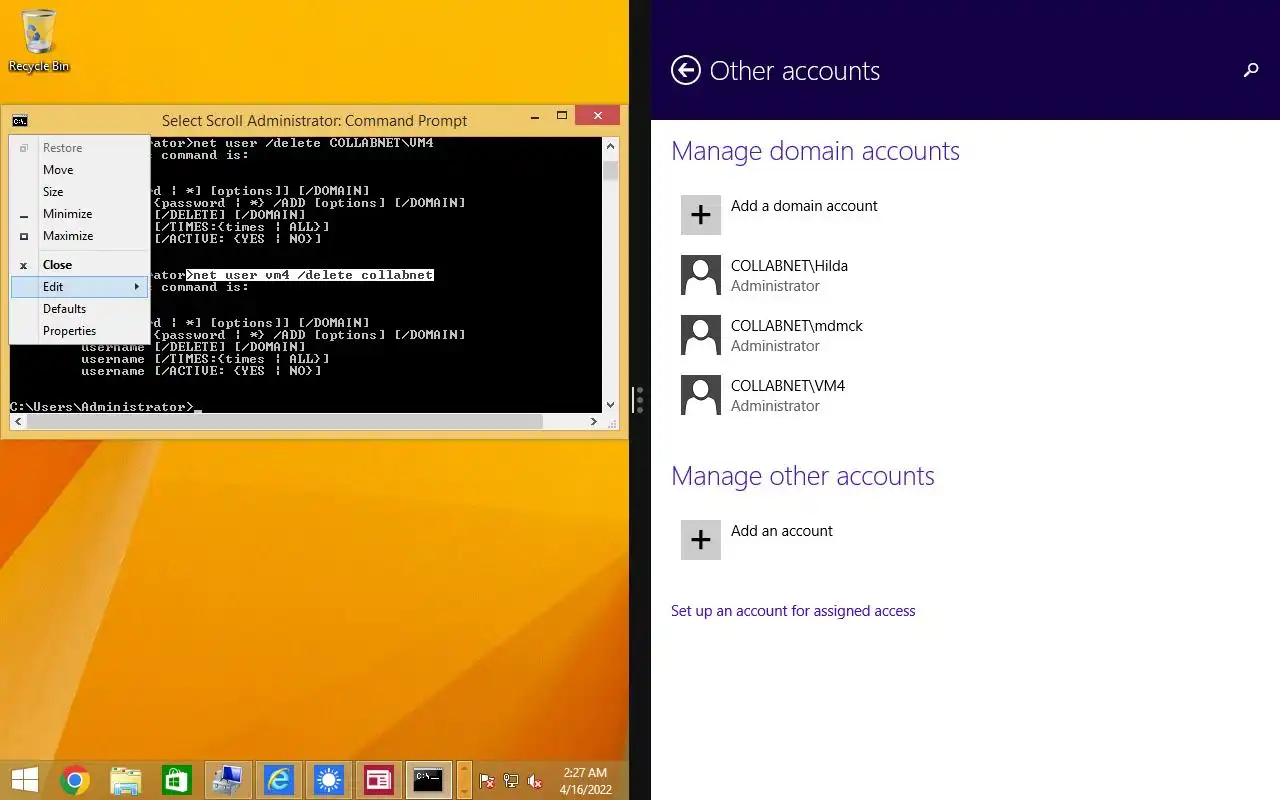Click scroll right arrow in Command Prompt
Viewport: 1280px width, 800px height.
pos(594,422)
